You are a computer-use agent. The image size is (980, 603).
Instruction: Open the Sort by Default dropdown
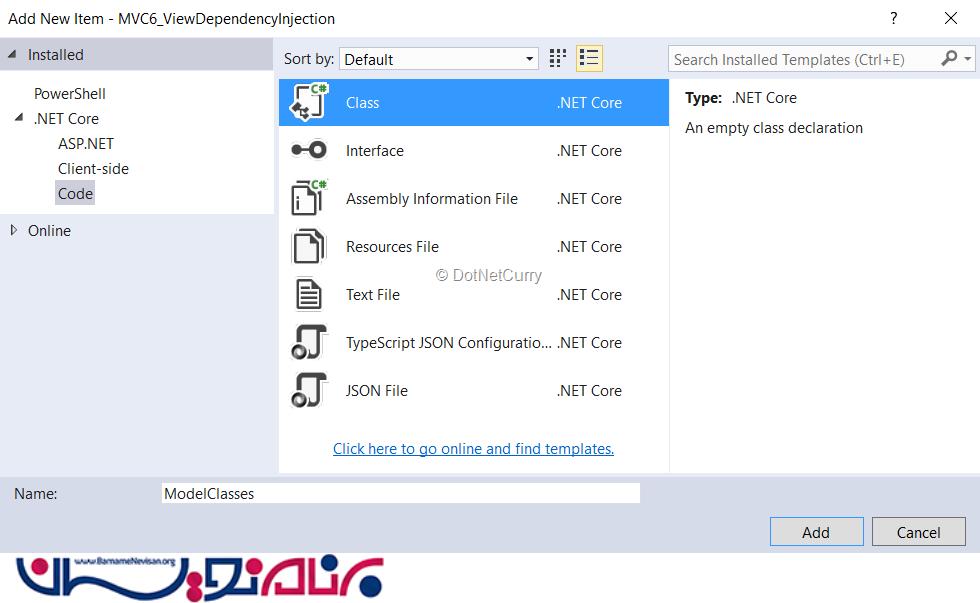(x=439, y=59)
